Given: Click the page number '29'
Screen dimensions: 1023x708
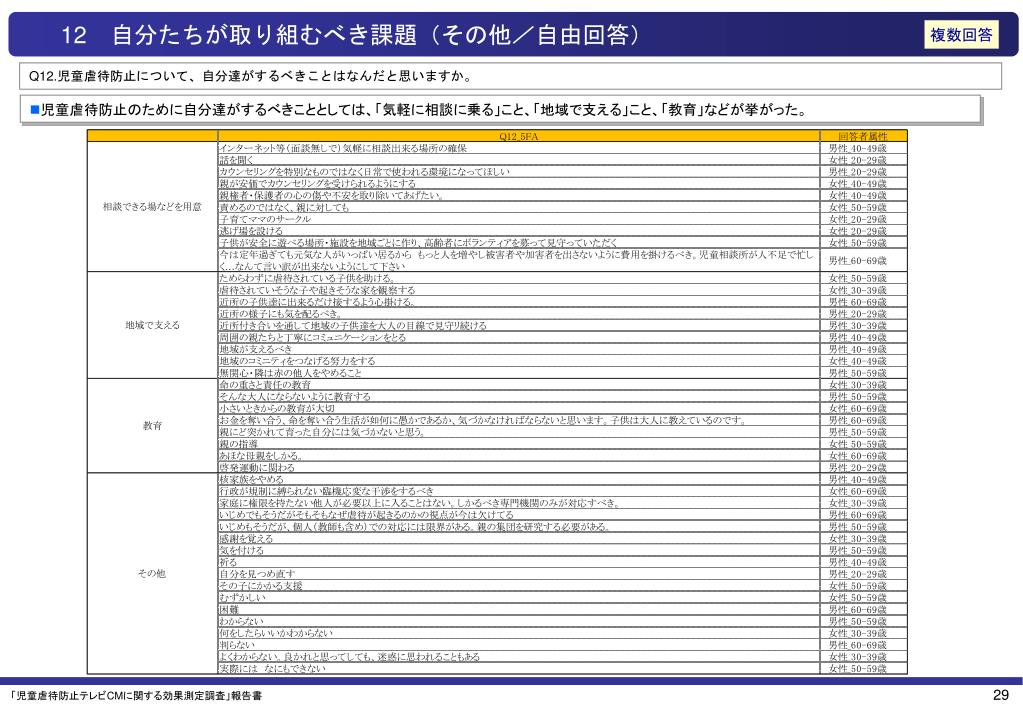Looking at the screenshot, I should click(x=1001, y=695).
